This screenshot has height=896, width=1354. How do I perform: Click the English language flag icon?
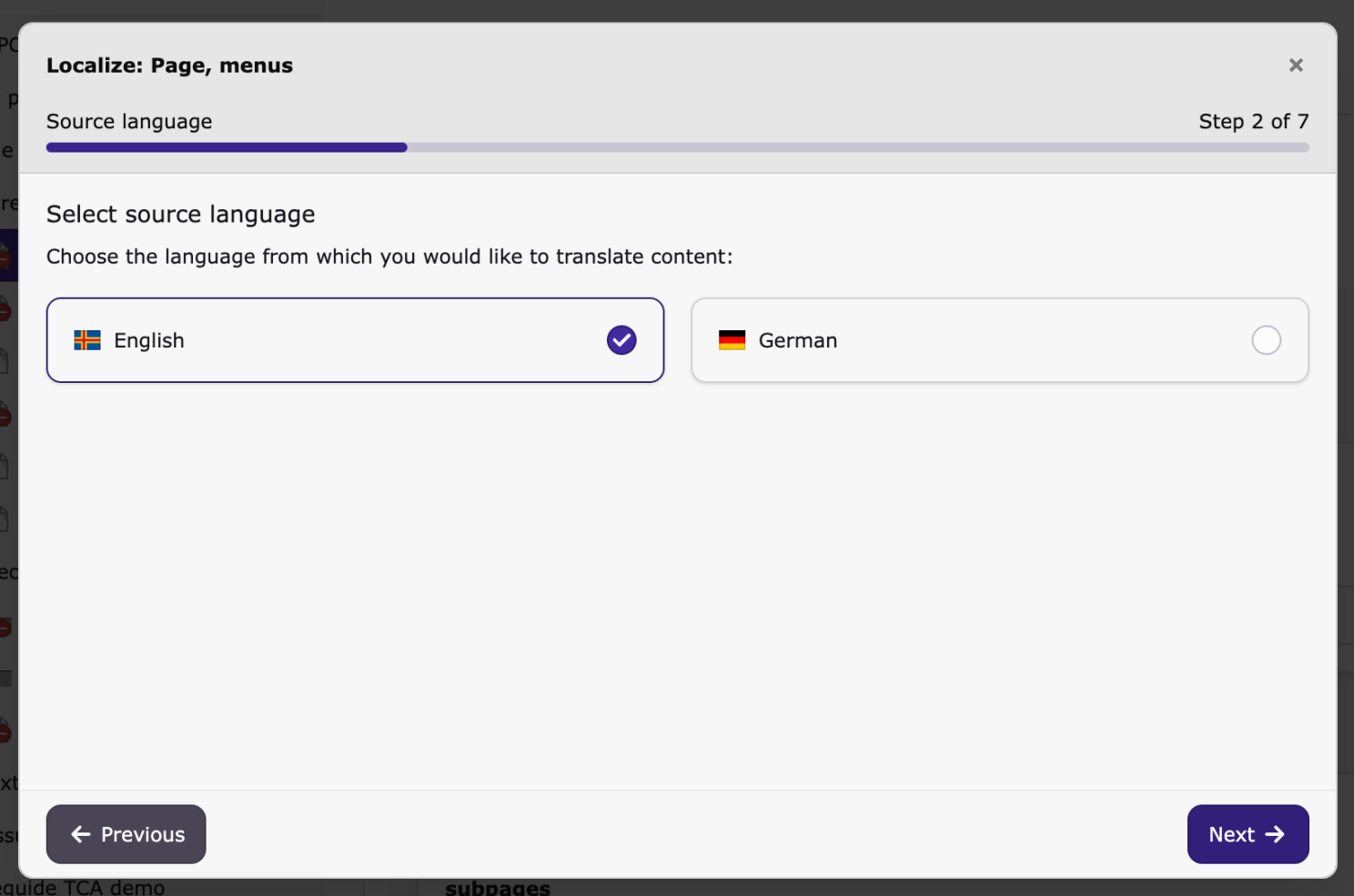point(87,340)
